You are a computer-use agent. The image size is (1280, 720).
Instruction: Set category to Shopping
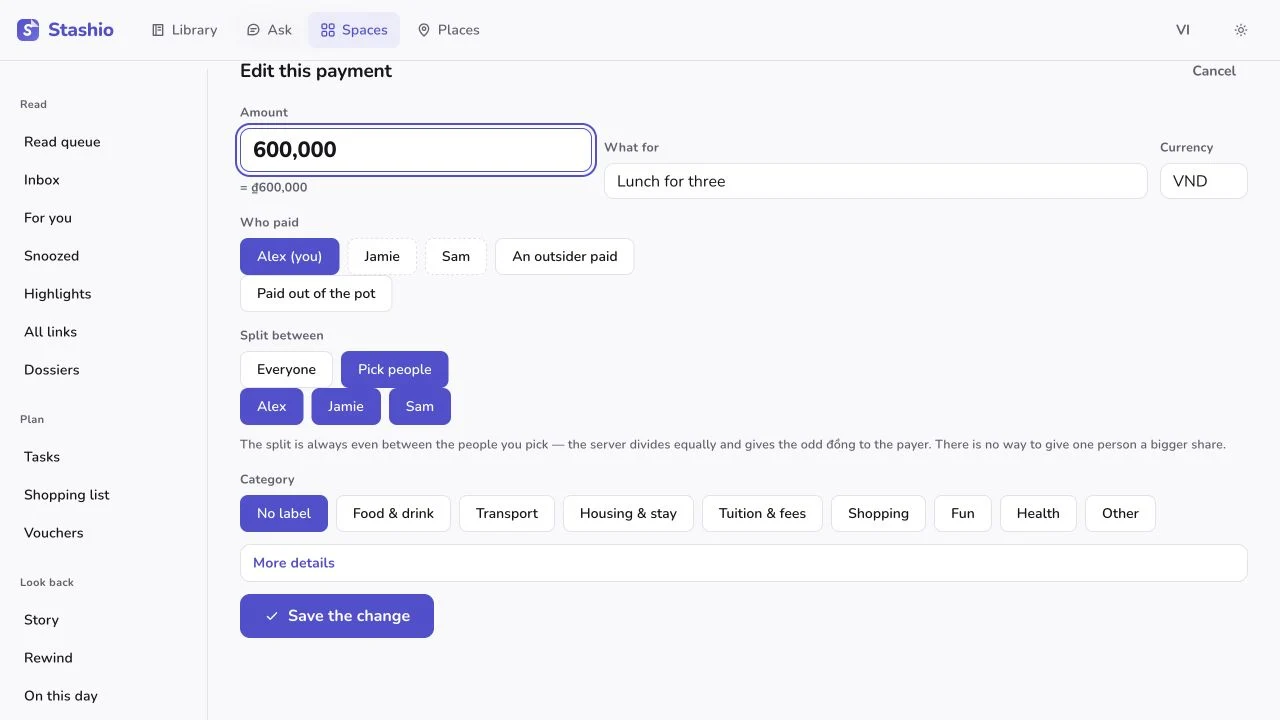[x=878, y=514]
